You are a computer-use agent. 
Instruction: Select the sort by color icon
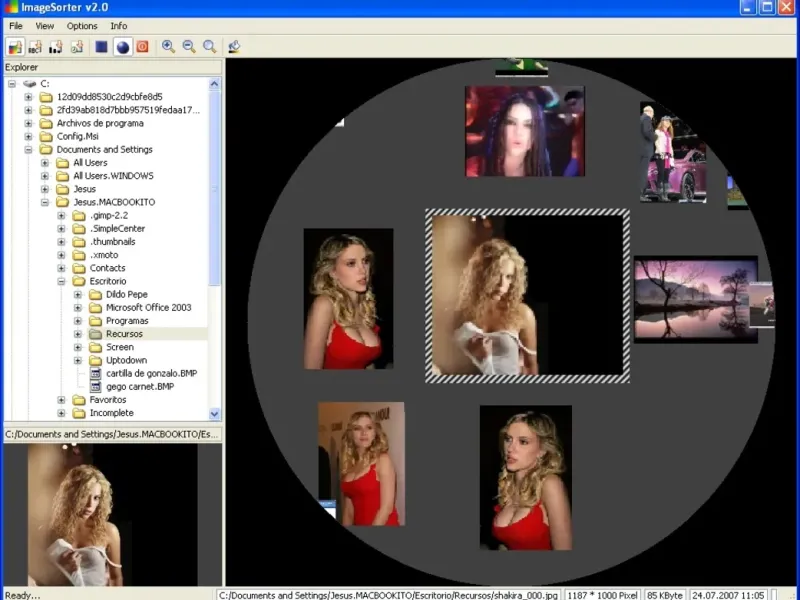[x=15, y=46]
